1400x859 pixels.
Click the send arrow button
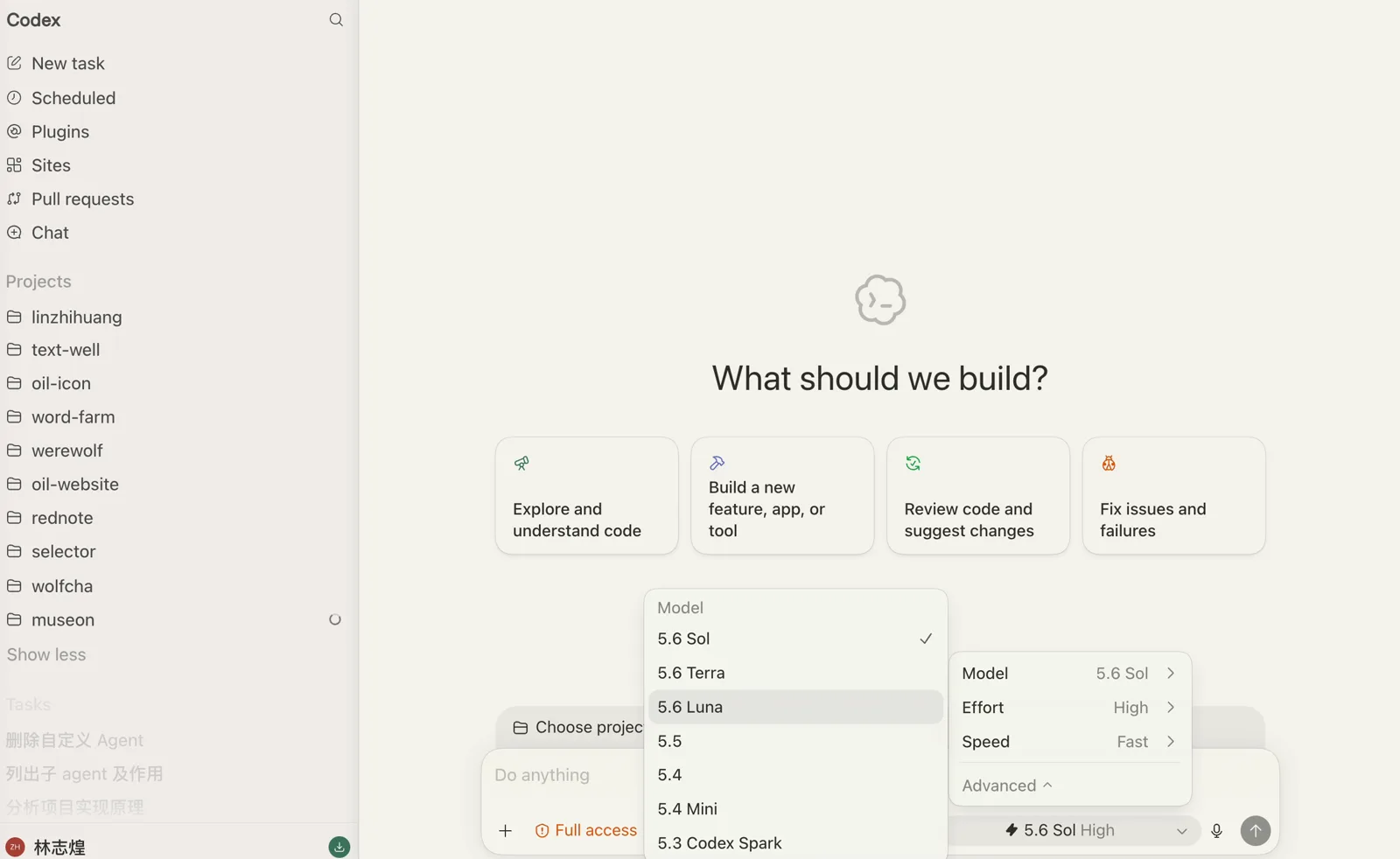point(1256,830)
